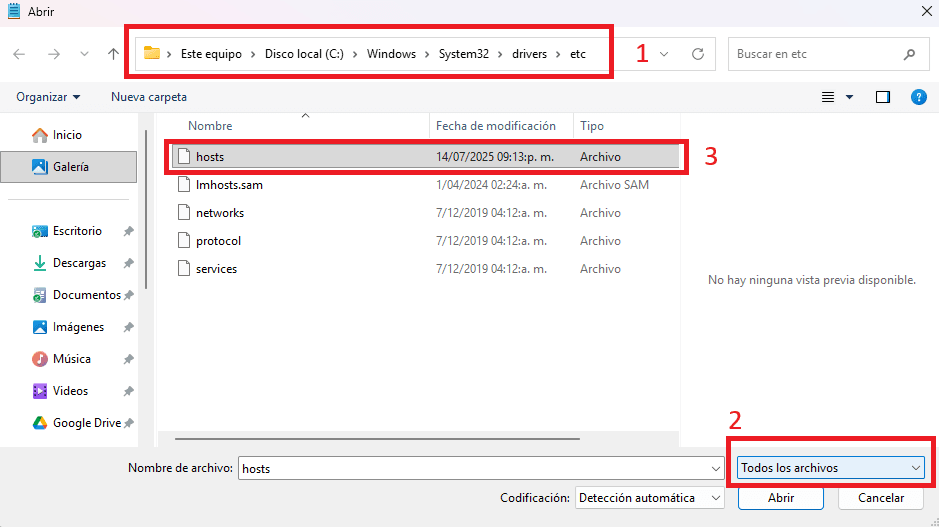Click Nueva carpeta in the toolbar
939x527 pixels.
148,97
